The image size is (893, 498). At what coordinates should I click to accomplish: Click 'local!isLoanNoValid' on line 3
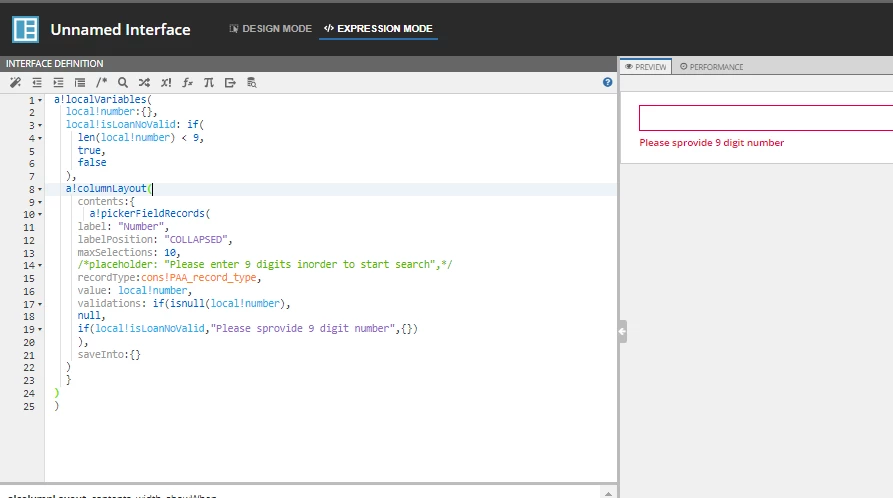pyautogui.click(x=120, y=124)
